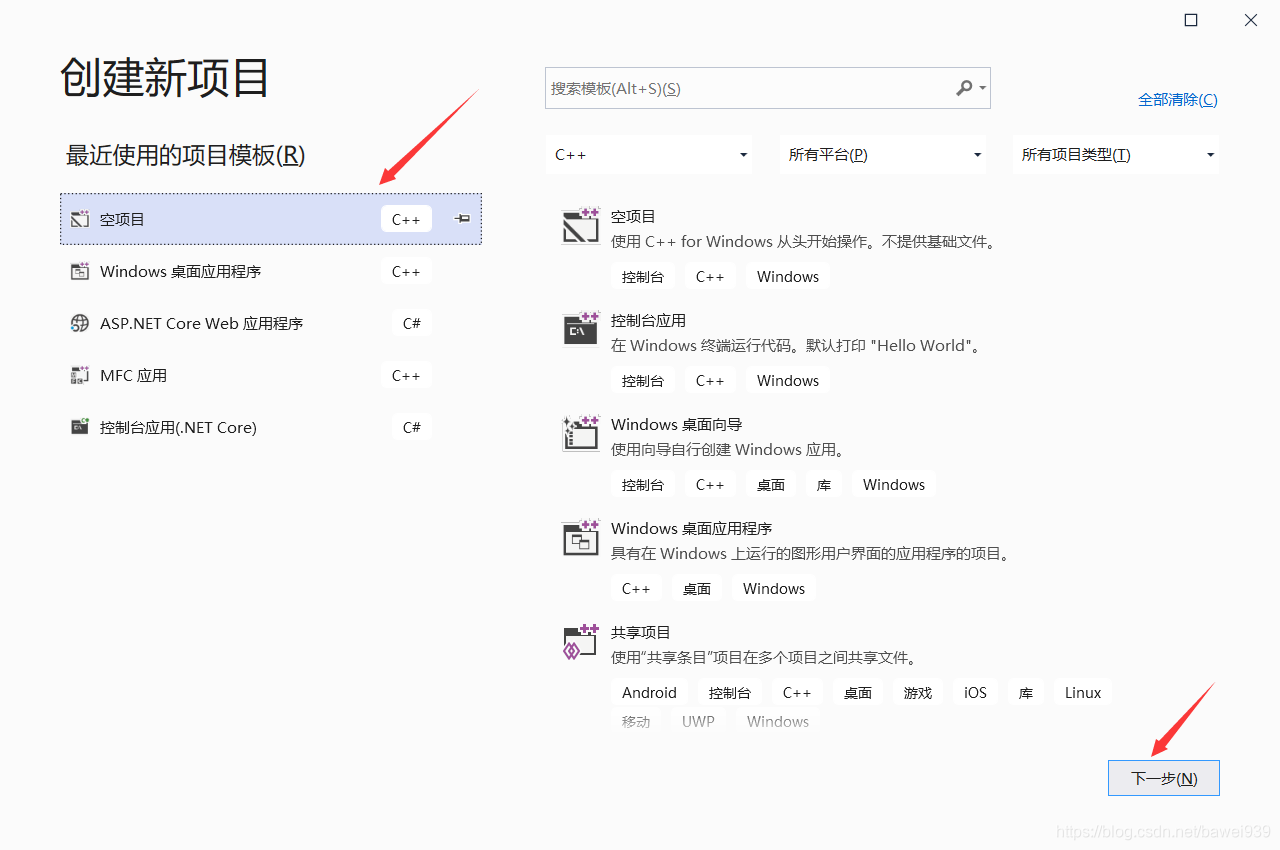The width and height of the screenshot is (1280, 850).
Task: Open the search history dropdown arrow
Action: coord(983,88)
